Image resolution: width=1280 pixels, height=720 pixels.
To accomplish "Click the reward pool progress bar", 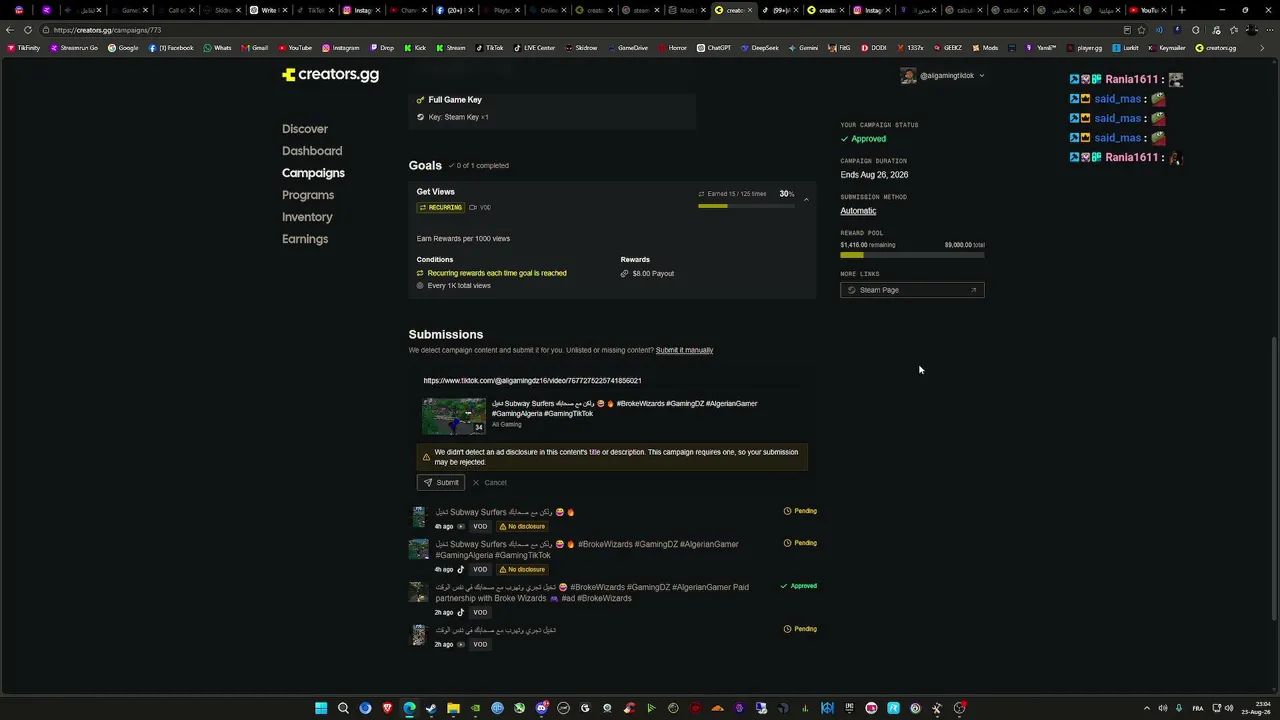I will 912,255.
